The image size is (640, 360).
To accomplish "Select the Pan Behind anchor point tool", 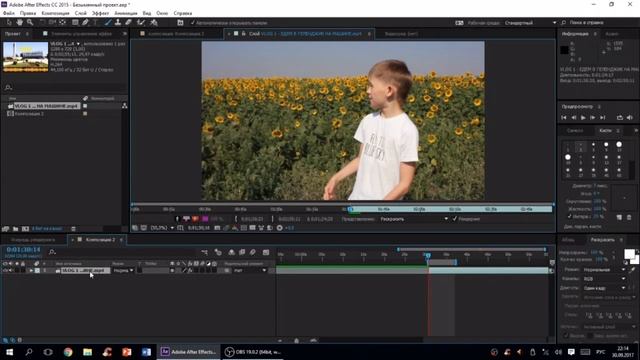I will (62, 22).
